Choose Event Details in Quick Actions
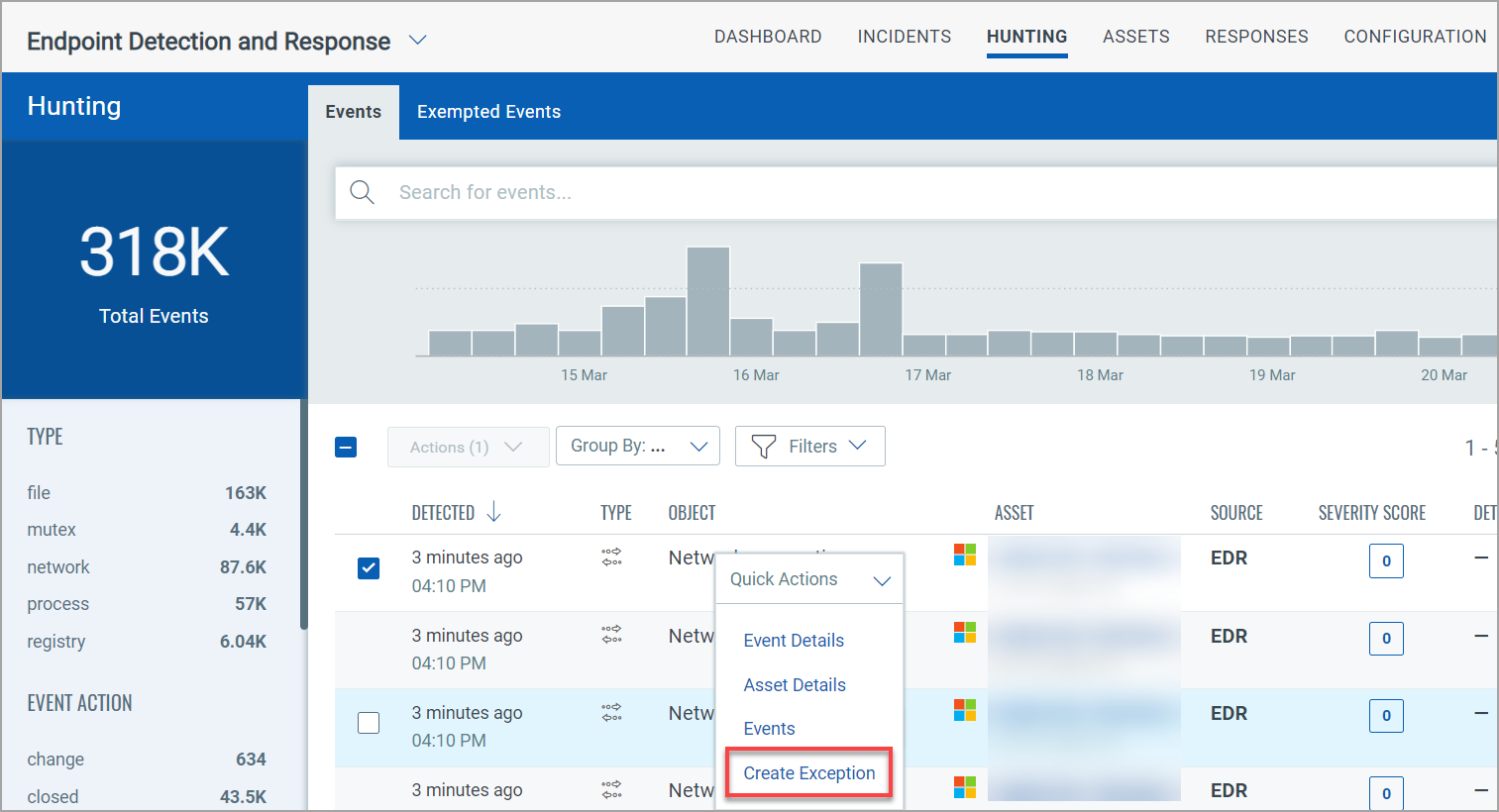The height and width of the screenshot is (812, 1499). [x=794, y=641]
